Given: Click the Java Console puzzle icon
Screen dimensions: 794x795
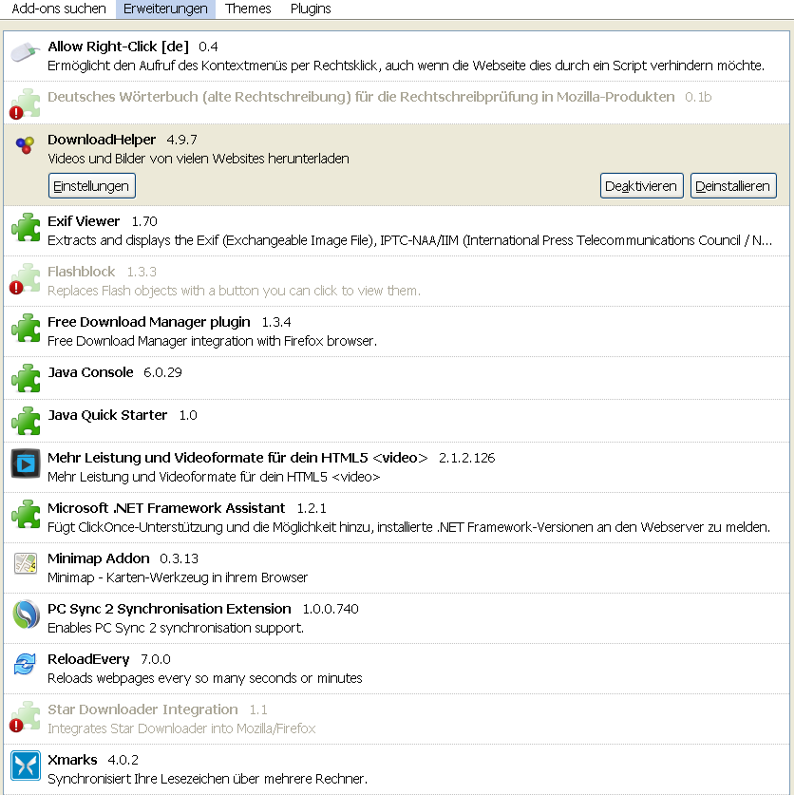Looking at the screenshot, I should (25, 378).
